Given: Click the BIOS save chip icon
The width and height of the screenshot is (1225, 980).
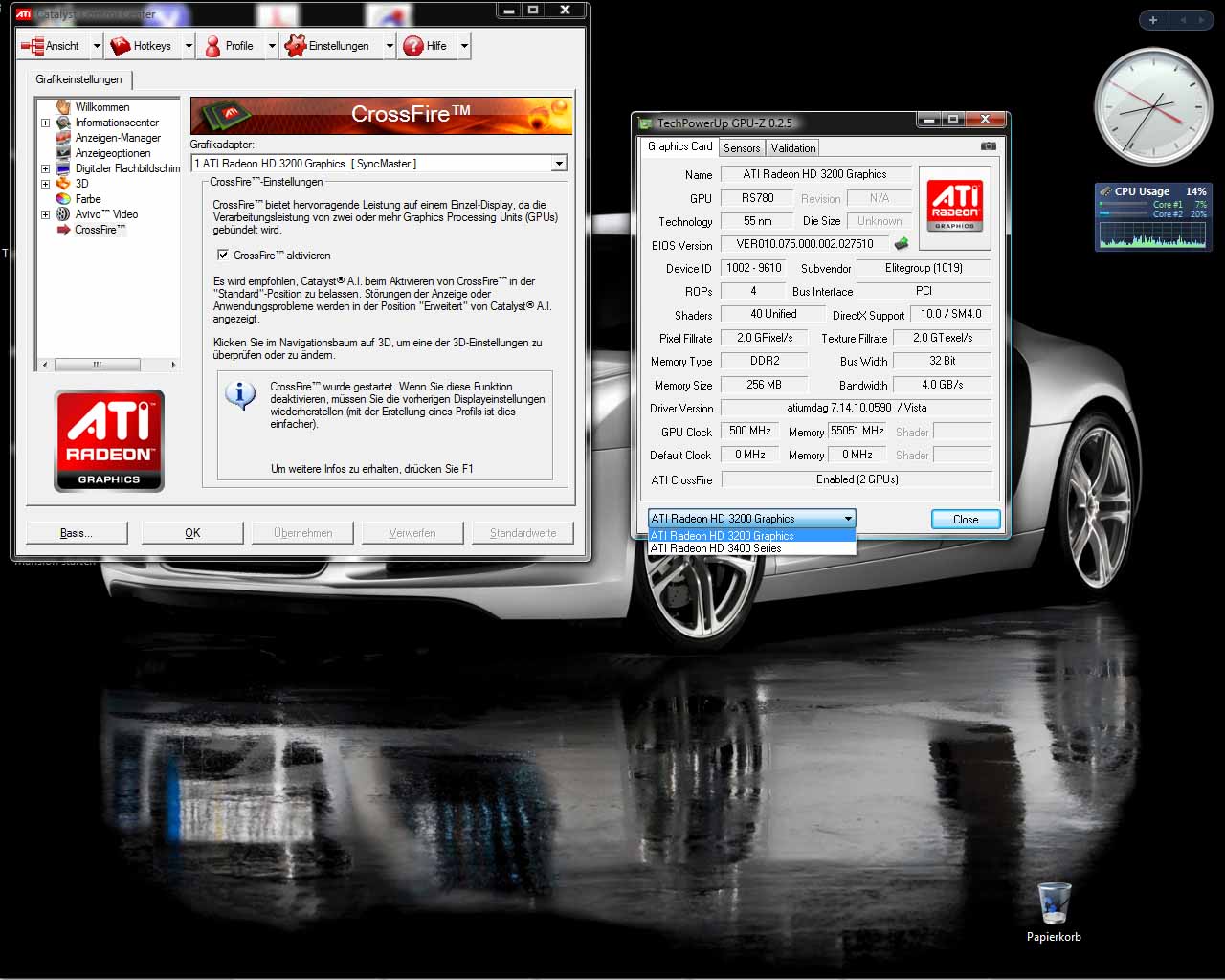Looking at the screenshot, I should (x=901, y=244).
